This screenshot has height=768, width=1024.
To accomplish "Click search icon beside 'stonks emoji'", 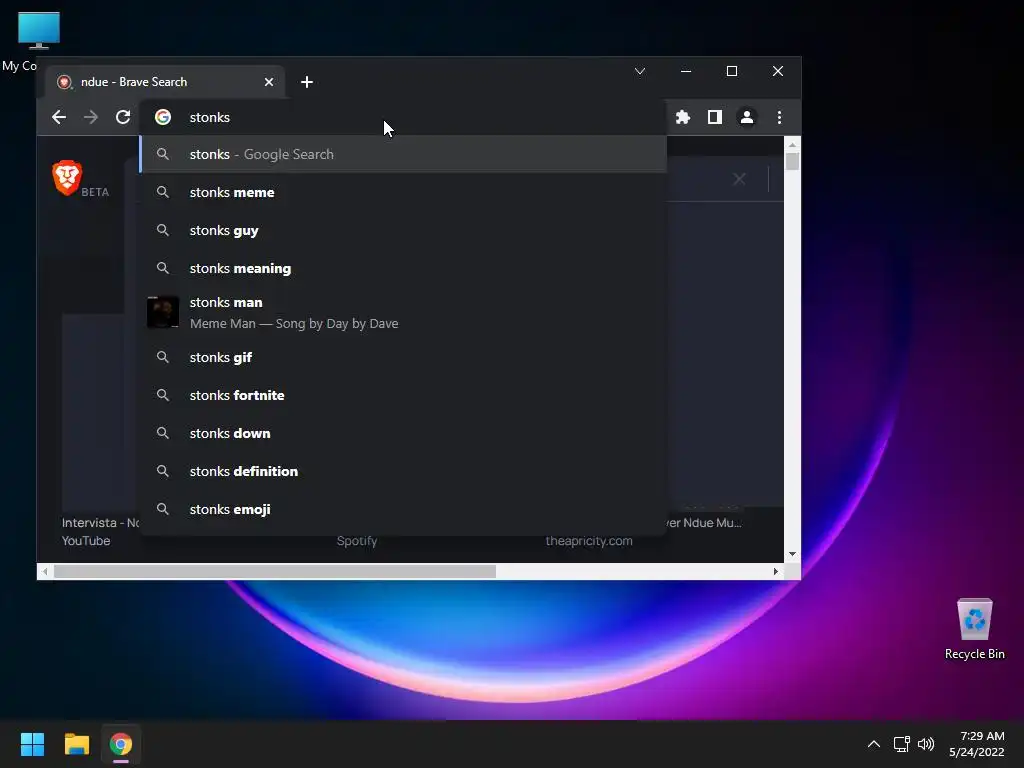I will [163, 509].
